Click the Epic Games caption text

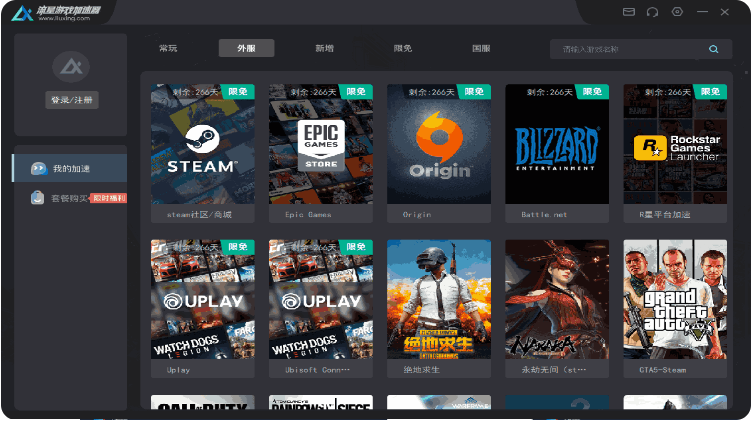click(x=308, y=215)
